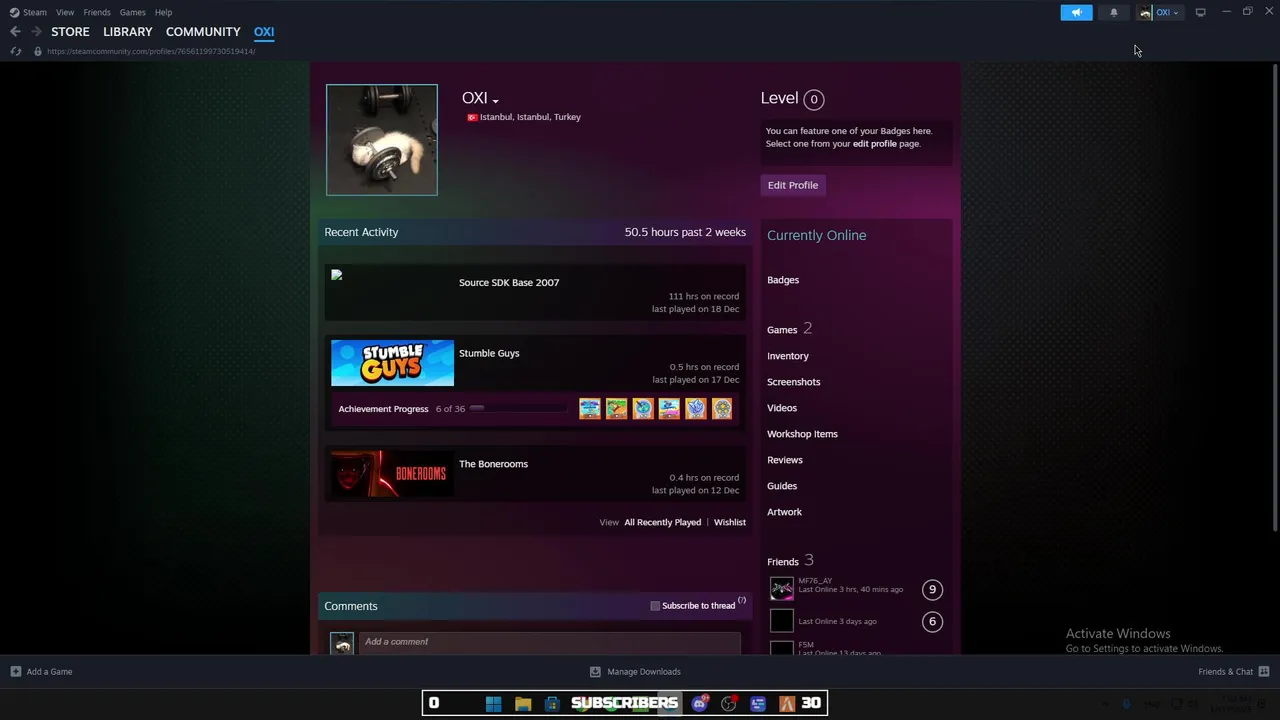
Task: Click the Level 0 badge circle
Action: 814,99
